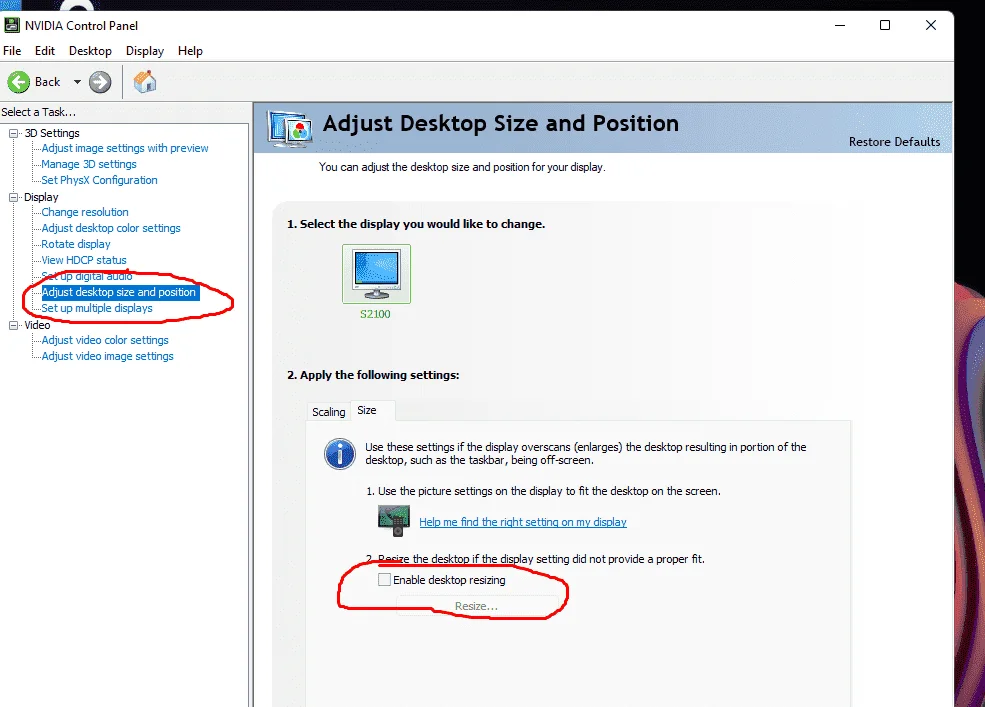Select the Display category label
Image resolution: width=985 pixels, height=707 pixels.
(x=41, y=197)
